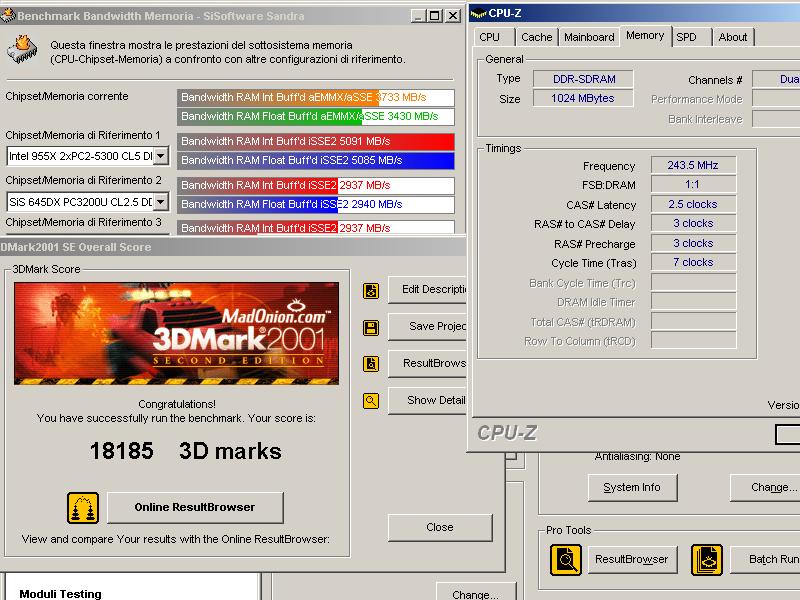The height and width of the screenshot is (600, 800).
Task: Click the 1024 MBytes Size field
Action: click(x=583, y=98)
